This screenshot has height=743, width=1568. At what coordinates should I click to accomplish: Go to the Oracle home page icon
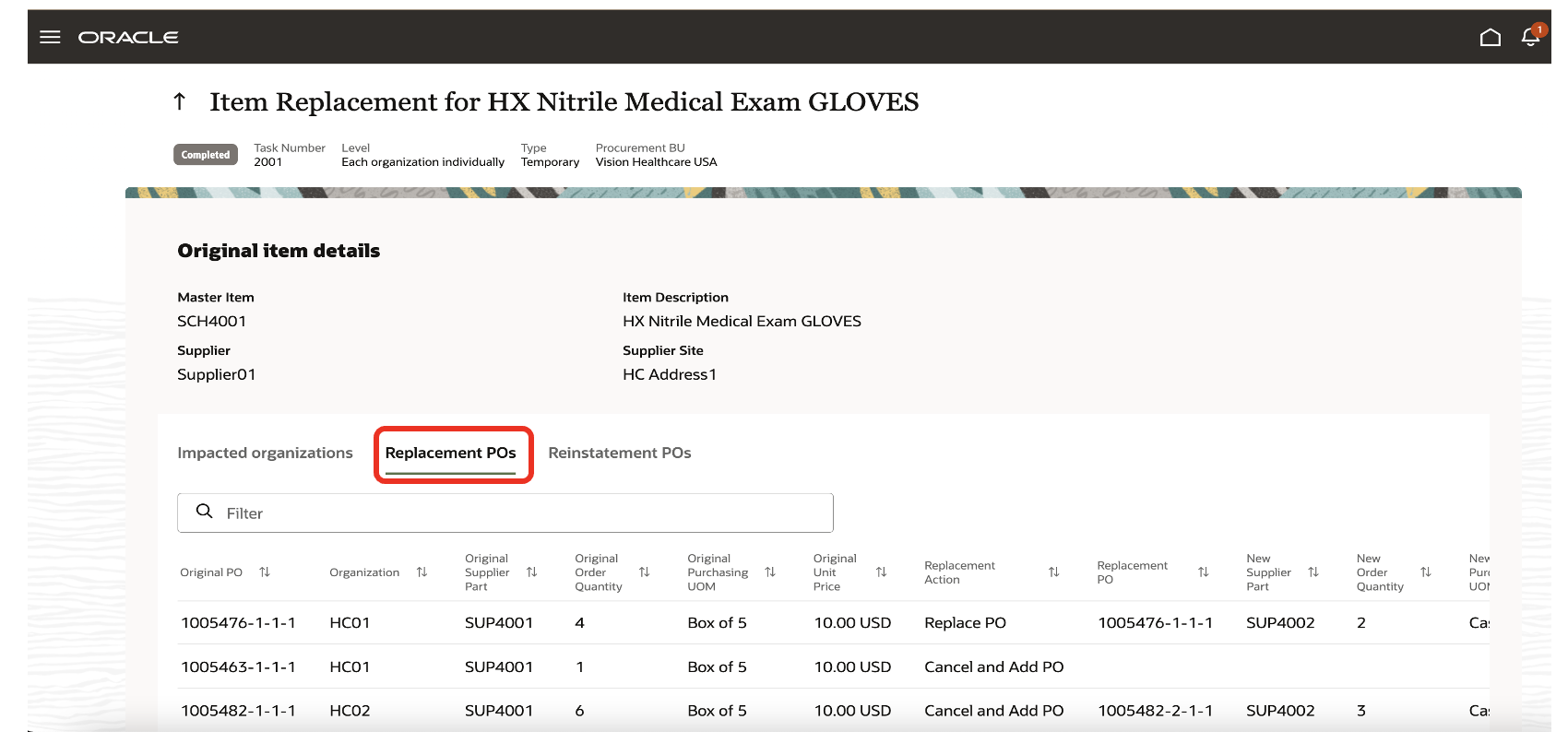click(1490, 37)
